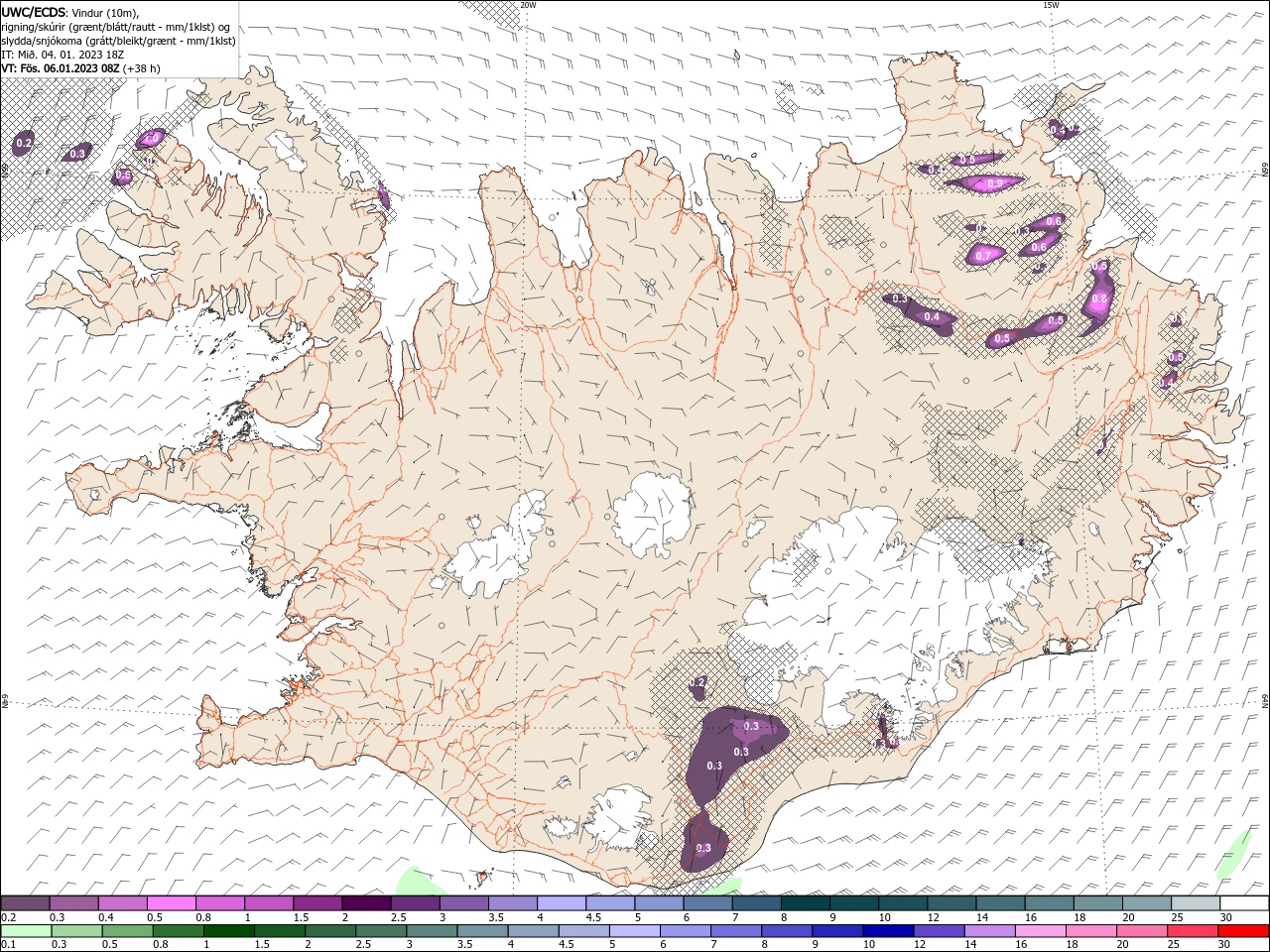Click the 0.9 snowfall value on the map

(x=994, y=183)
